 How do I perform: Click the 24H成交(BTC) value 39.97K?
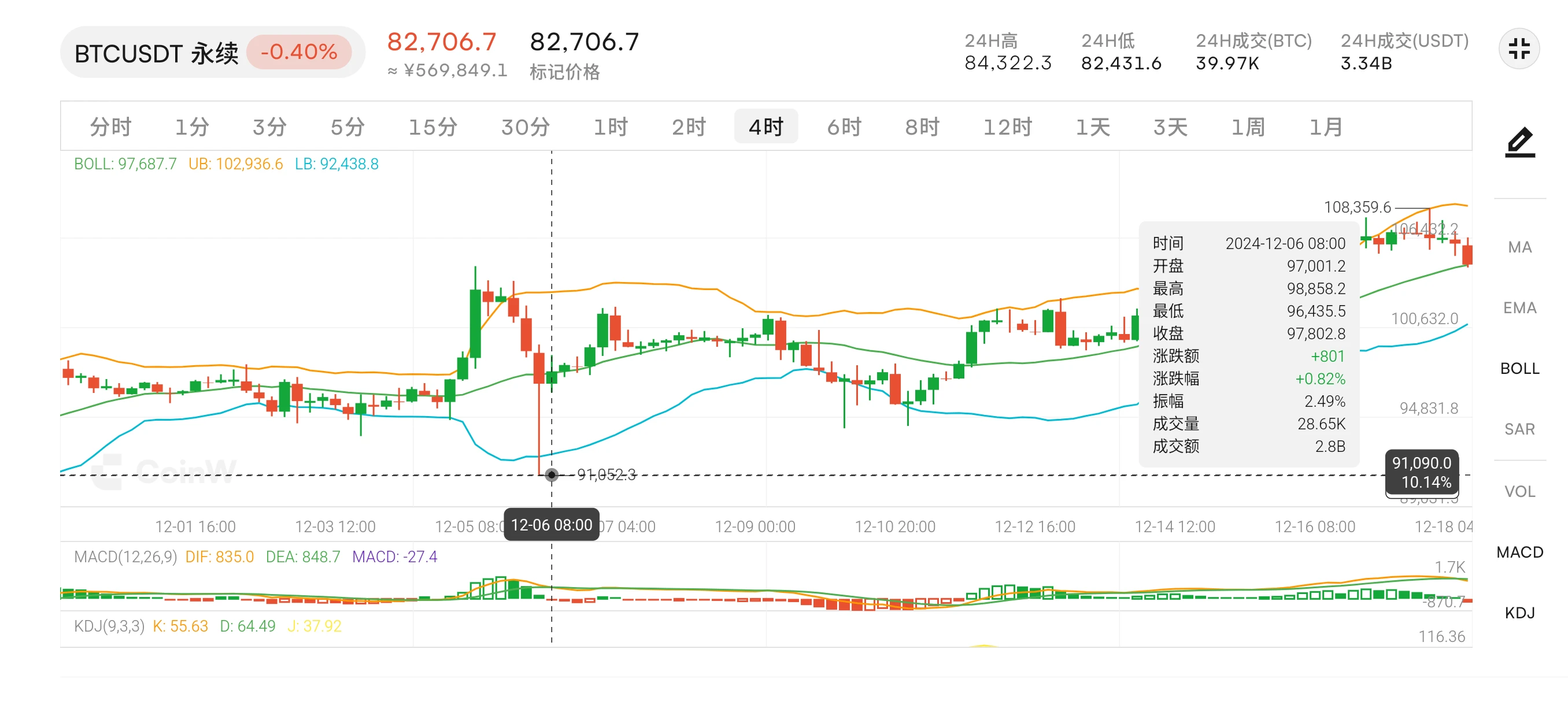pyautogui.click(x=1227, y=62)
